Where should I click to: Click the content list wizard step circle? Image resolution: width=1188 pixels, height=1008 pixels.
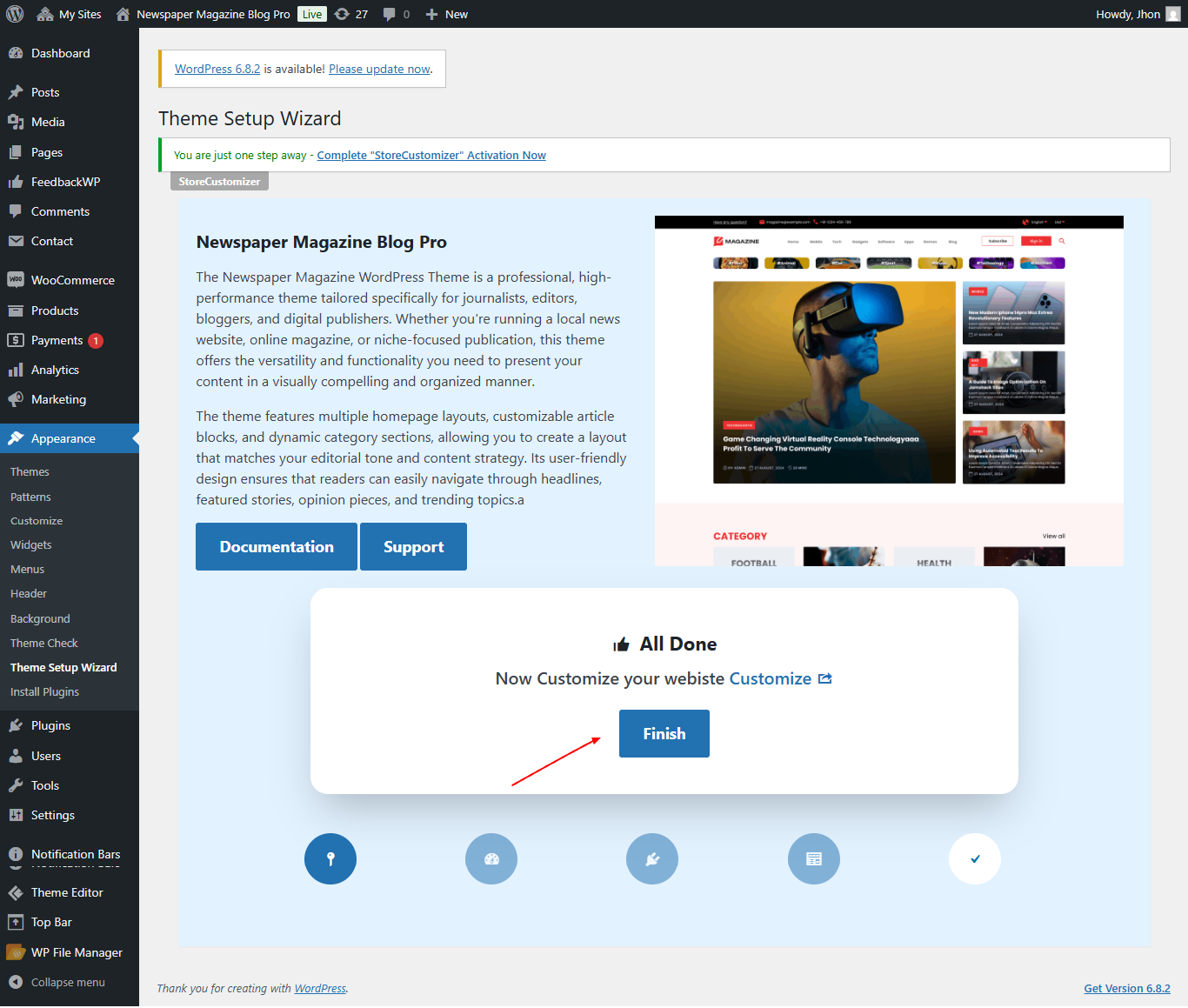814,858
